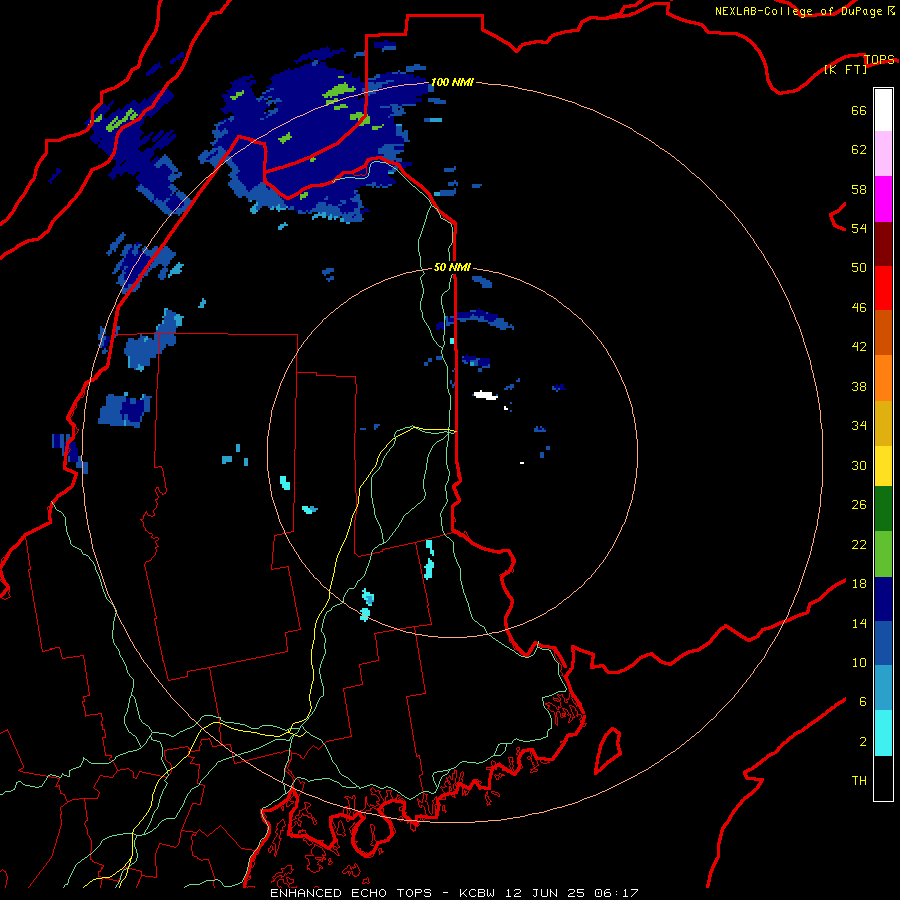Click the 46 value on the legend
The width and height of the screenshot is (900, 900).
[859, 307]
